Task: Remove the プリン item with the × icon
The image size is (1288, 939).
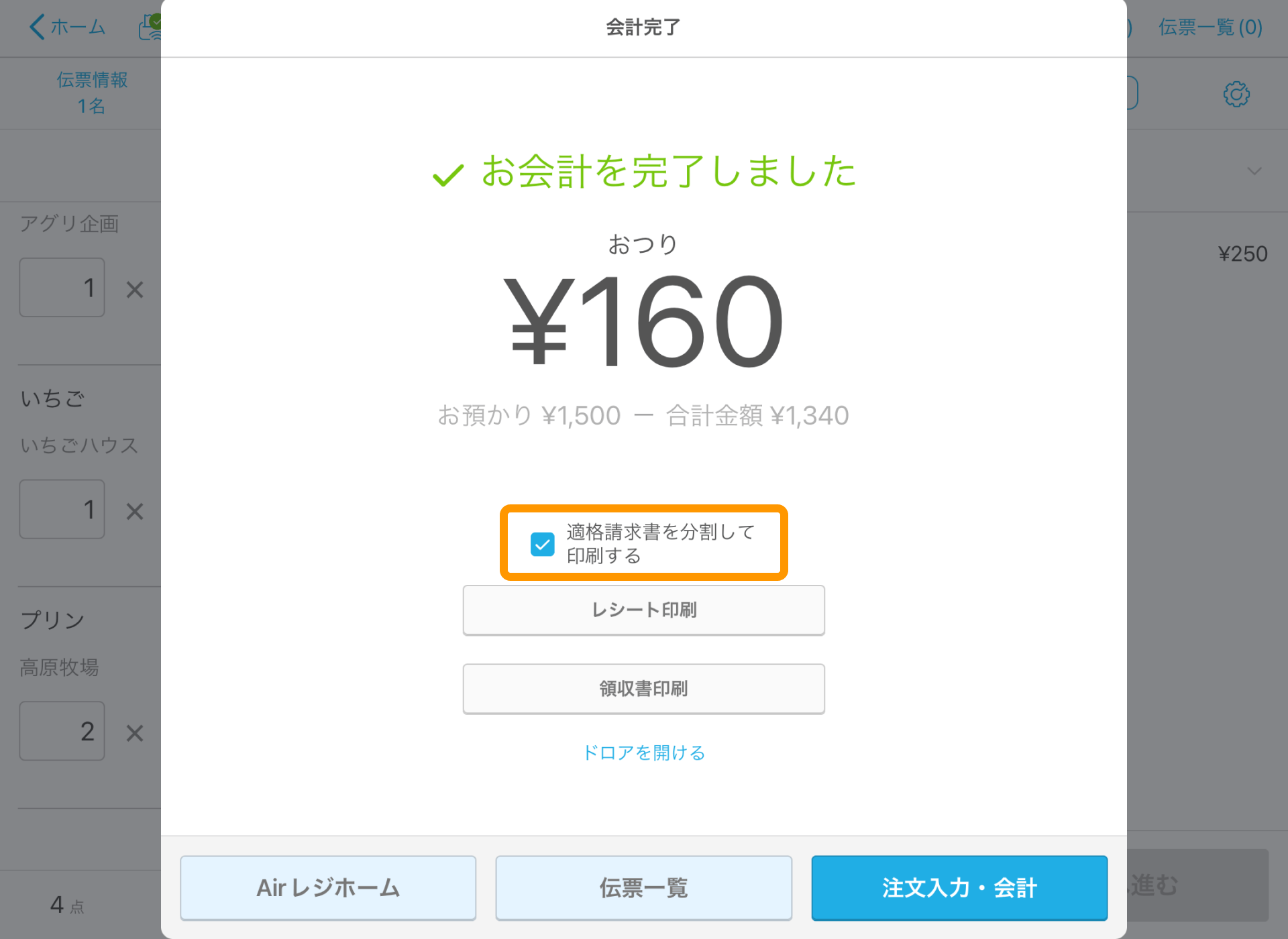Action: click(134, 733)
